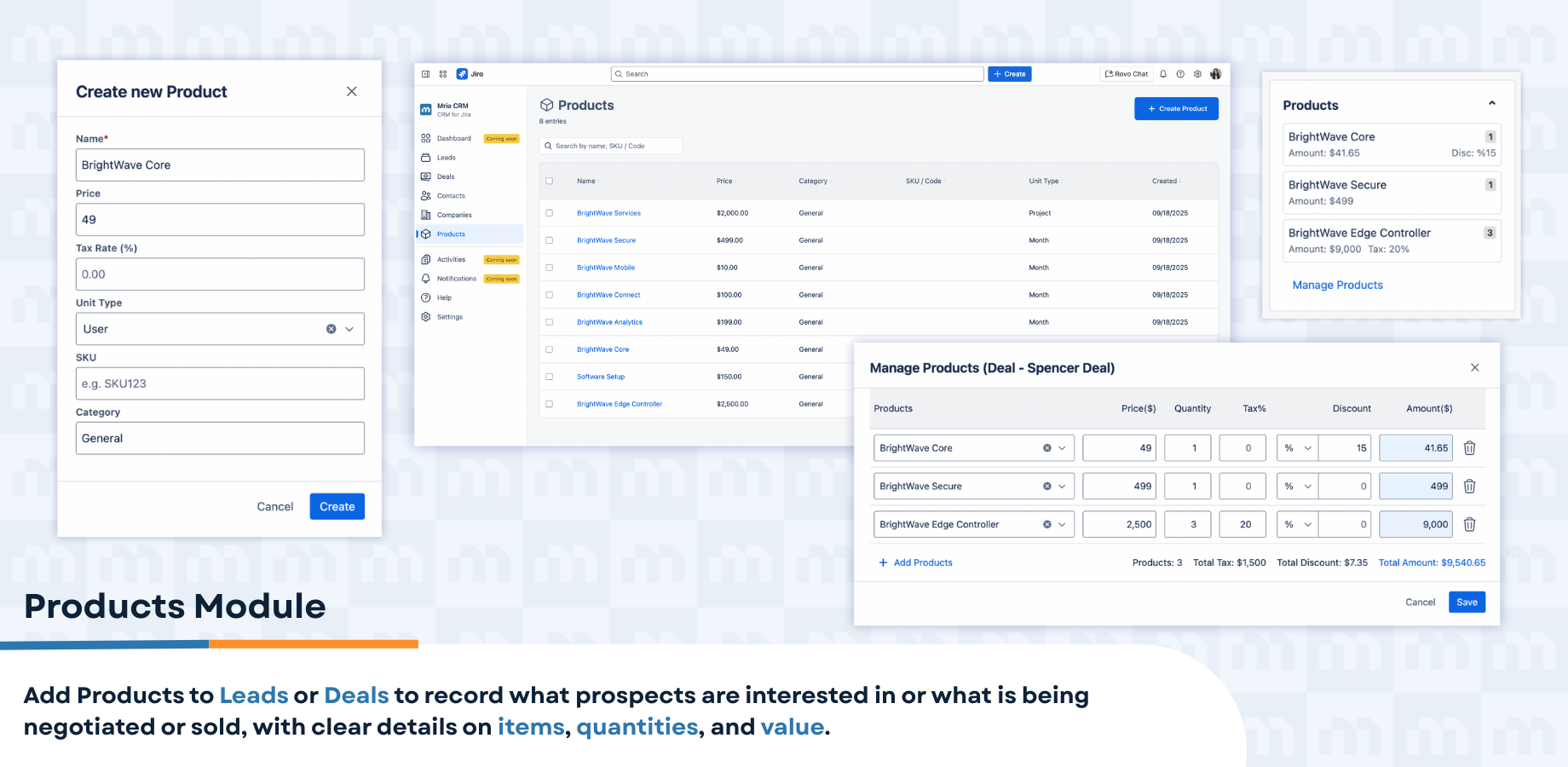Check the BrightWave Edge Controller table row checkbox
1568x767 pixels.
pos(550,404)
